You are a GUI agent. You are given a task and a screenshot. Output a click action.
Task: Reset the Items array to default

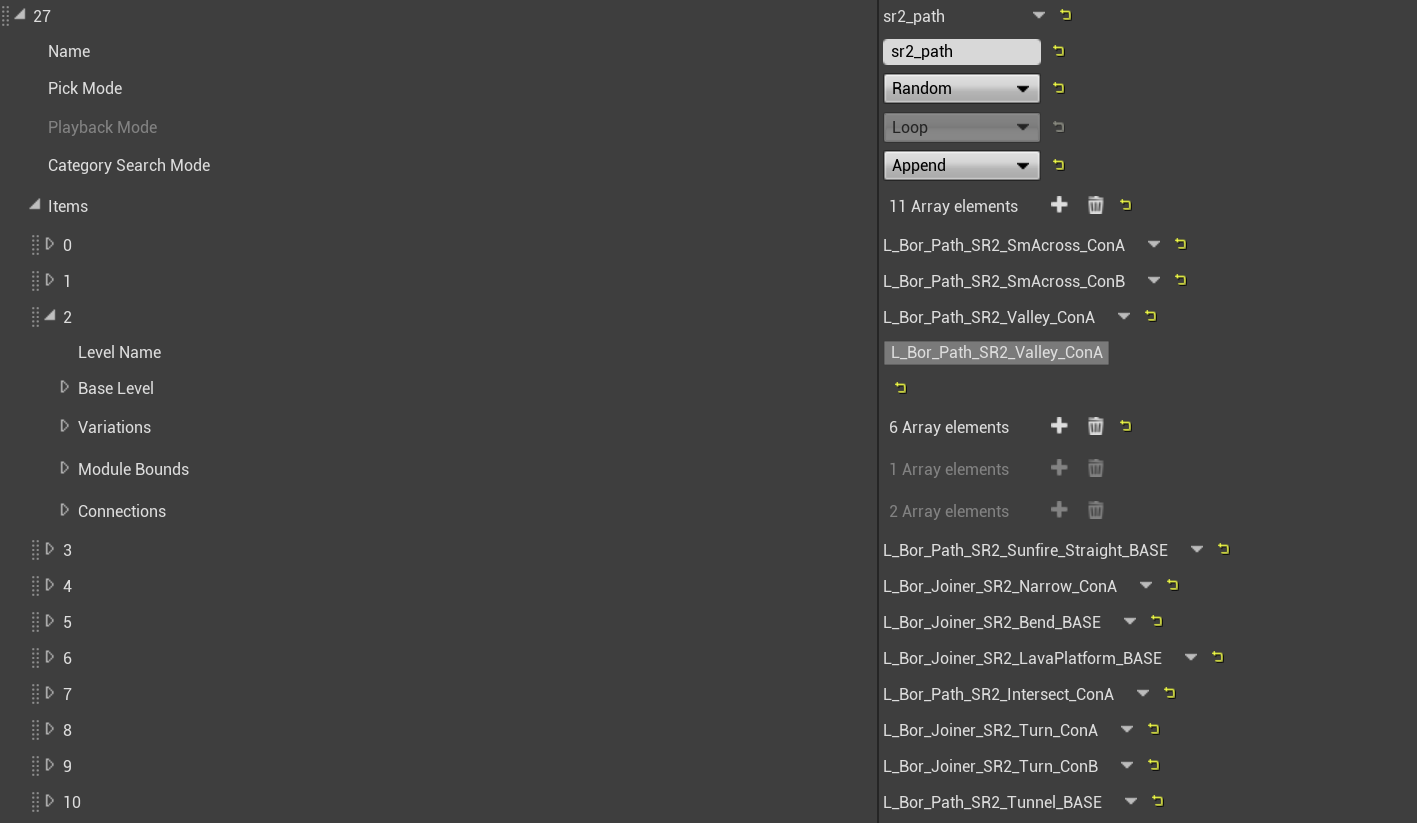pos(1126,205)
